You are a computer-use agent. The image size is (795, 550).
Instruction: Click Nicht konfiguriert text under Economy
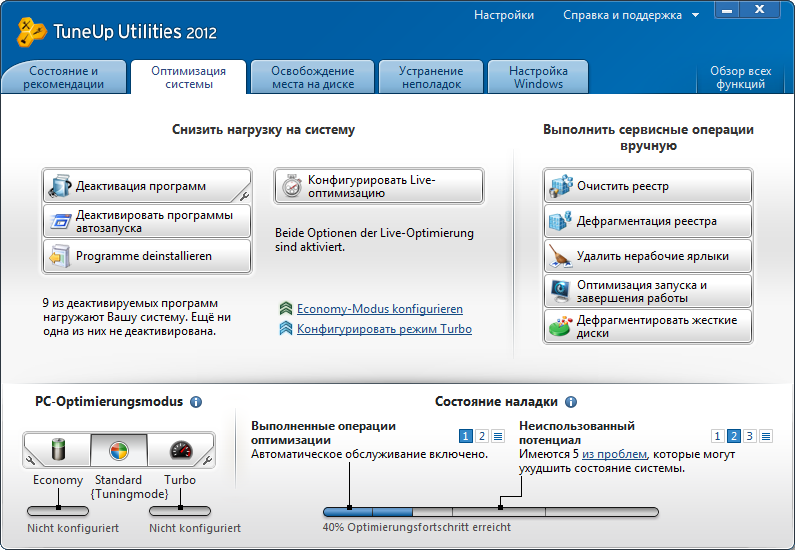[x=73, y=528]
